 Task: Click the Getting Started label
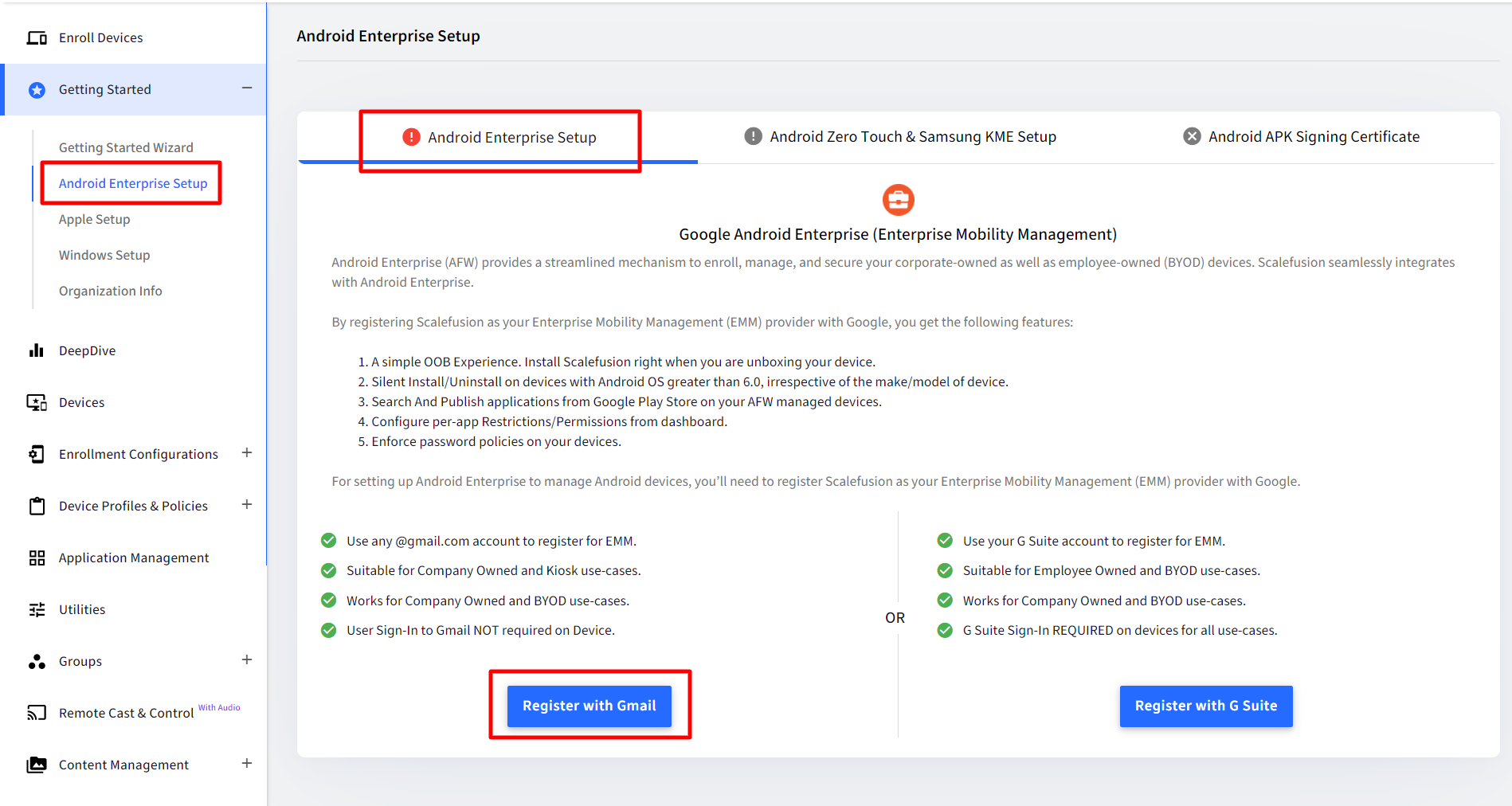105,89
